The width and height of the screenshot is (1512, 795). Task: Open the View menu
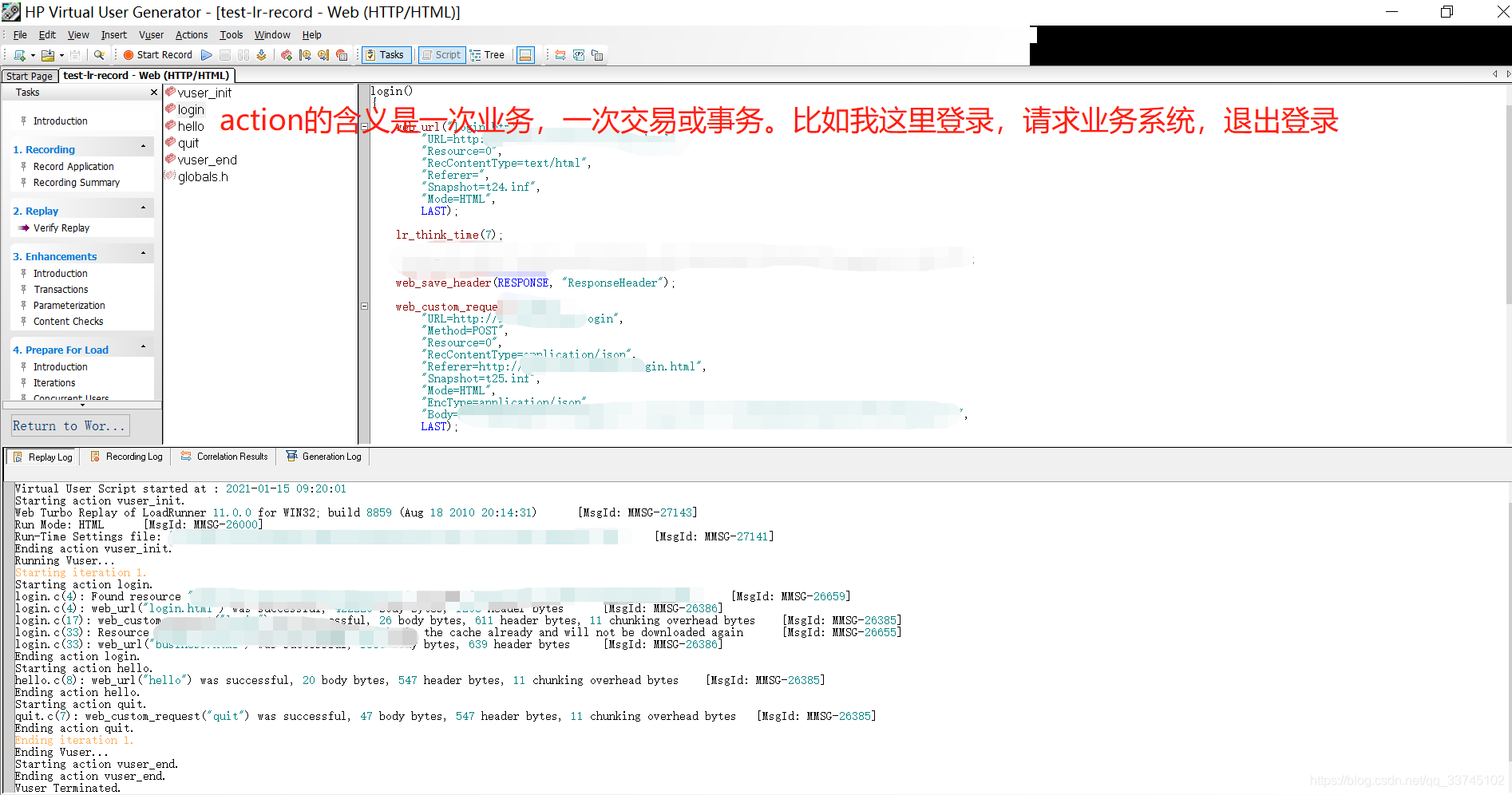tap(78, 35)
